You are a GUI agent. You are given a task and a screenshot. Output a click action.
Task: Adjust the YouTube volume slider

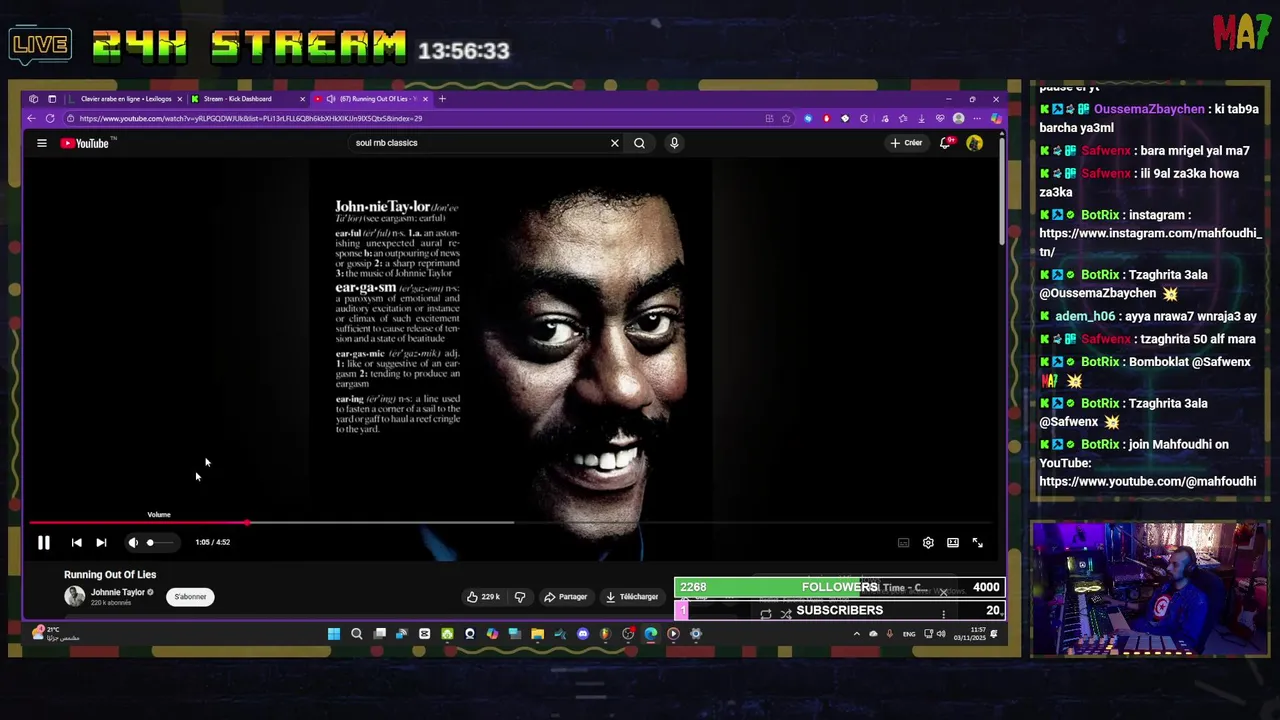click(x=160, y=542)
